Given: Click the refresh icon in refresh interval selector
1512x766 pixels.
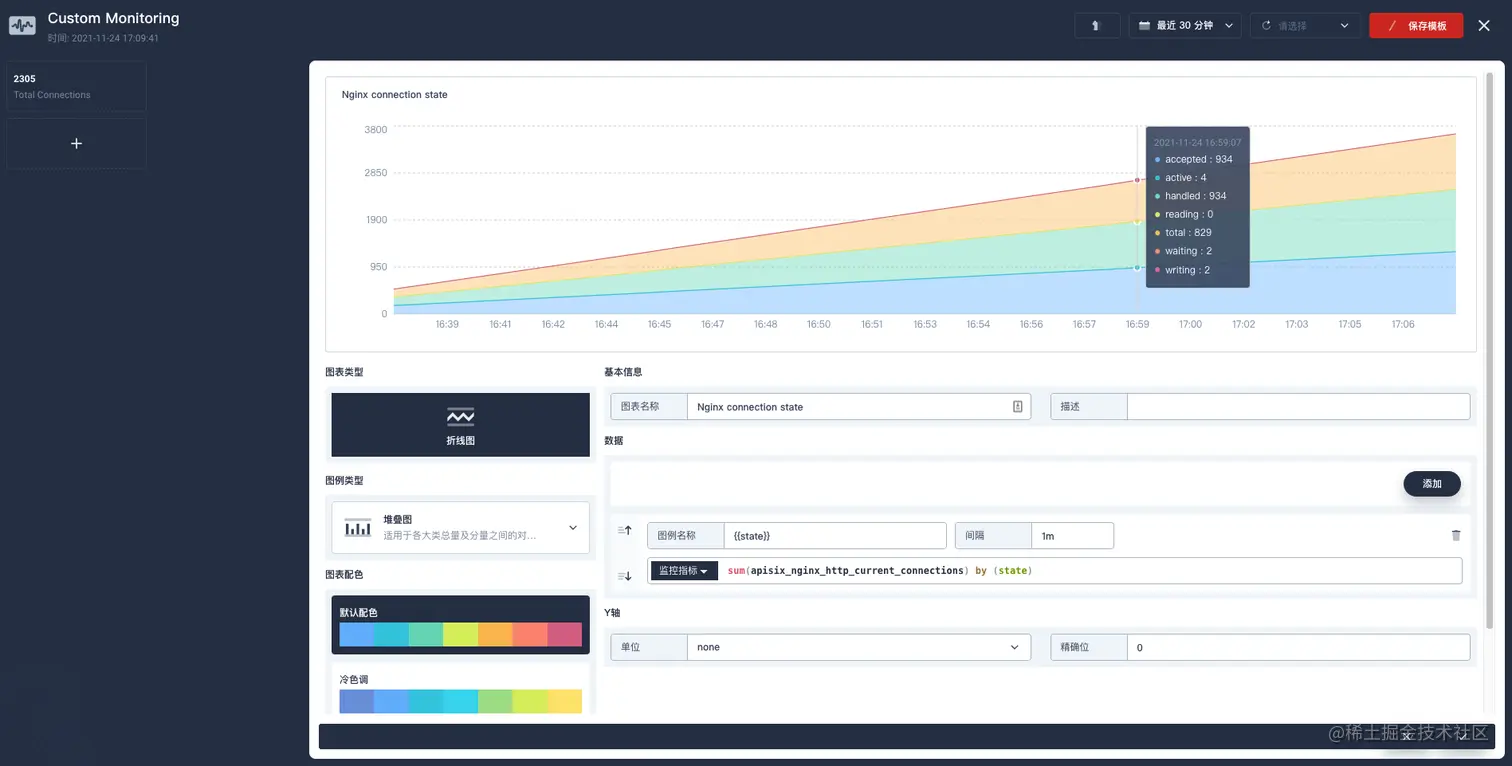Looking at the screenshot, I should coord(1266,26).
